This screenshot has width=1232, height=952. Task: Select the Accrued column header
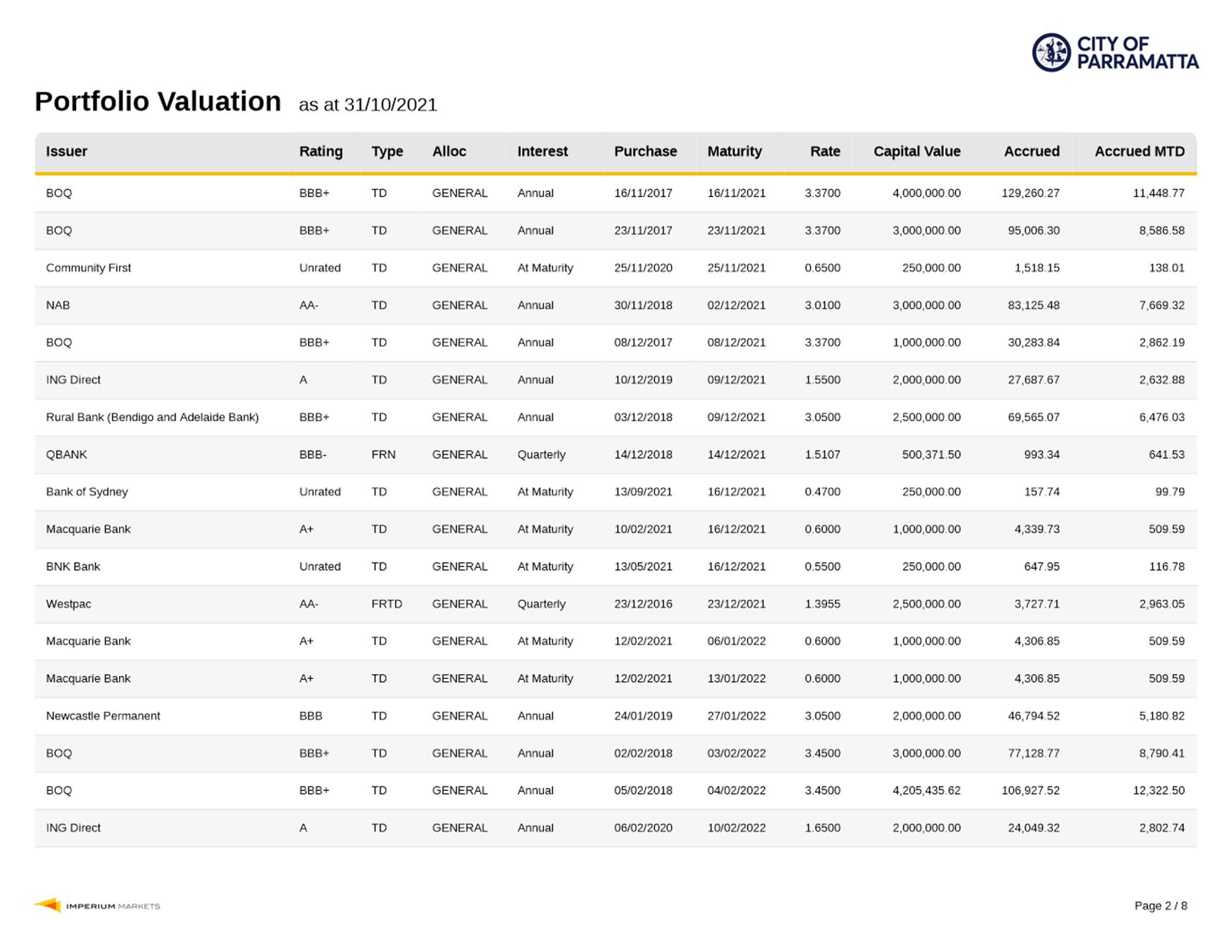[x=1031, y=151]
